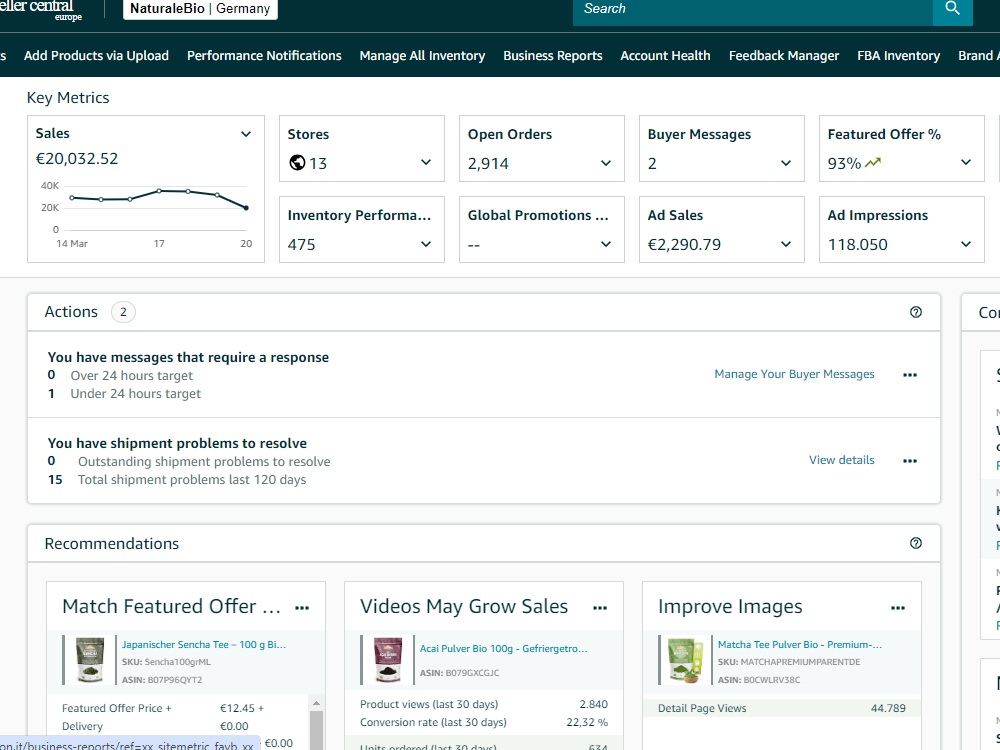Expand the Sales metric chevron
The height and width of the screenshot is (750, 1000).
246,134
